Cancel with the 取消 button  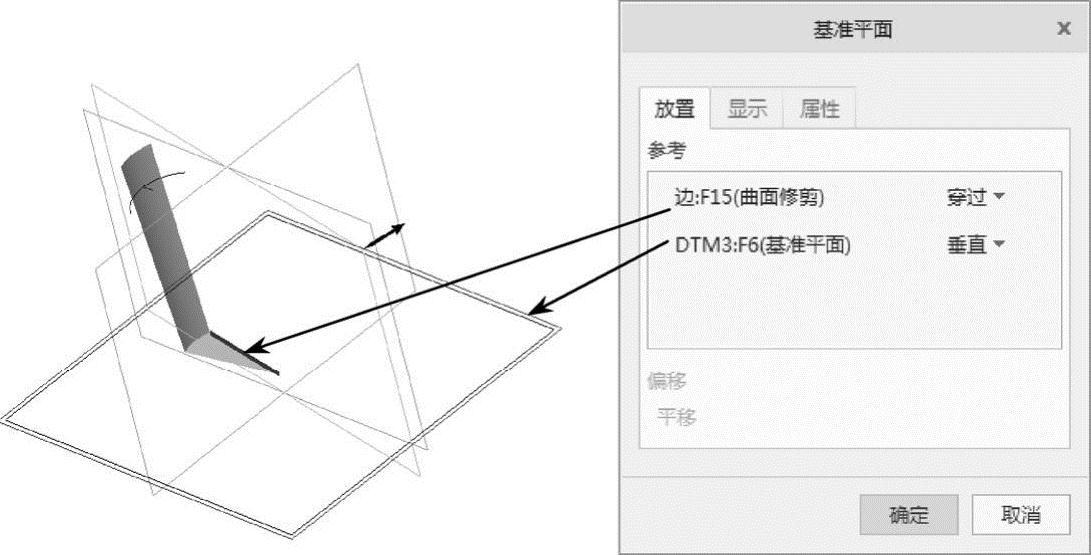coord(1021,515)
